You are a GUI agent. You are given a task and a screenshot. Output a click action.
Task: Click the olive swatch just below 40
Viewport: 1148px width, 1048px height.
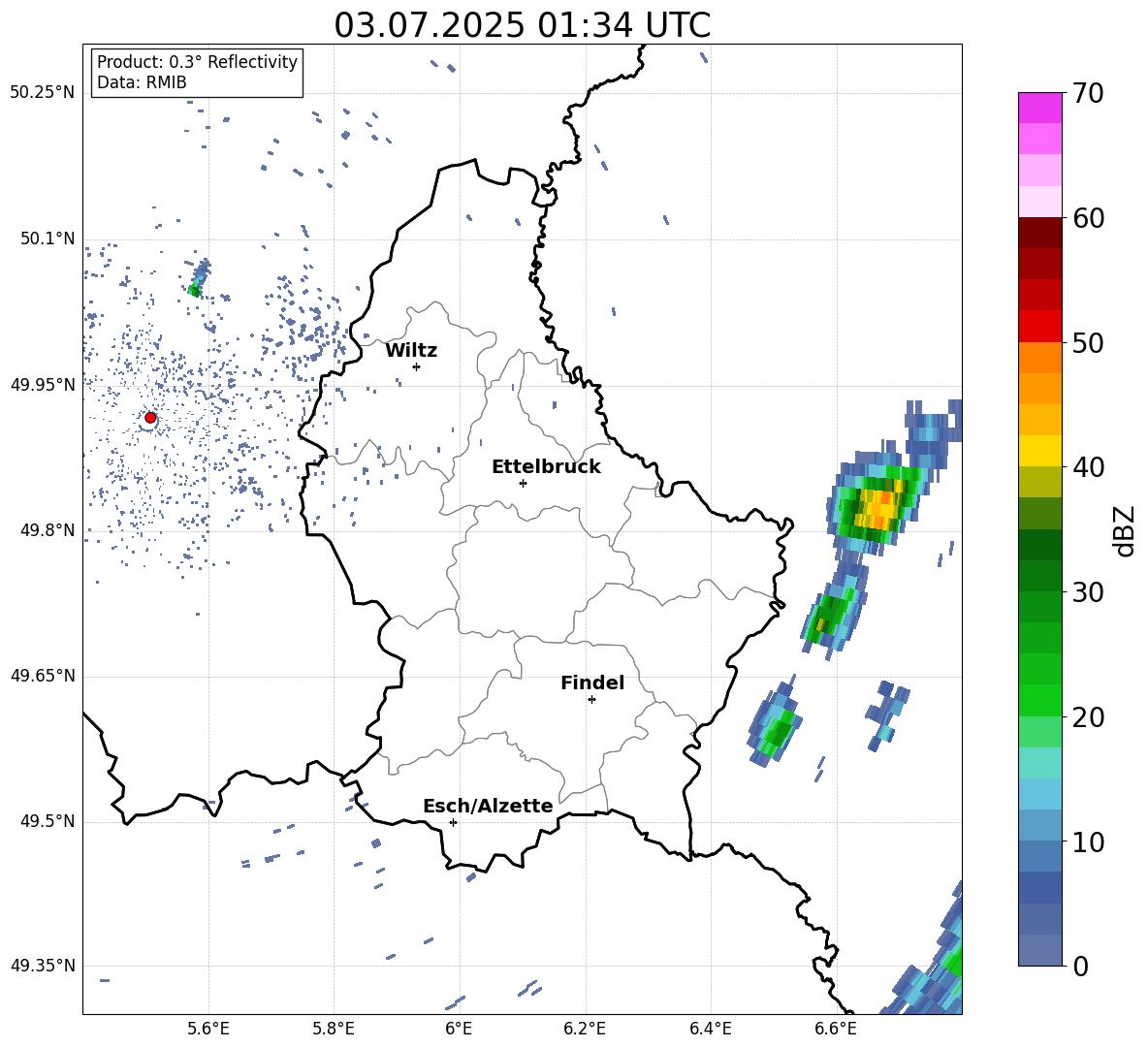pyautogui.click(x=1039, y=482)
